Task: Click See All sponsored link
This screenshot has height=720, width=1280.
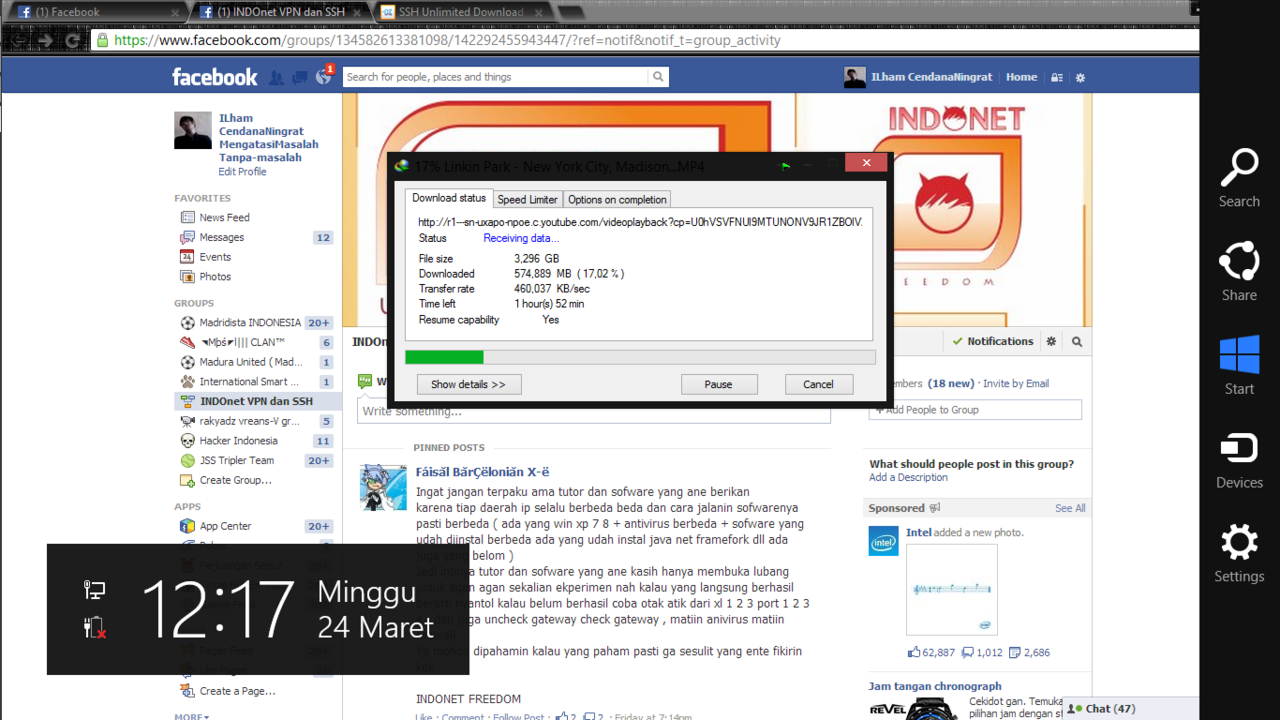Action: [x=1070, y=509]
